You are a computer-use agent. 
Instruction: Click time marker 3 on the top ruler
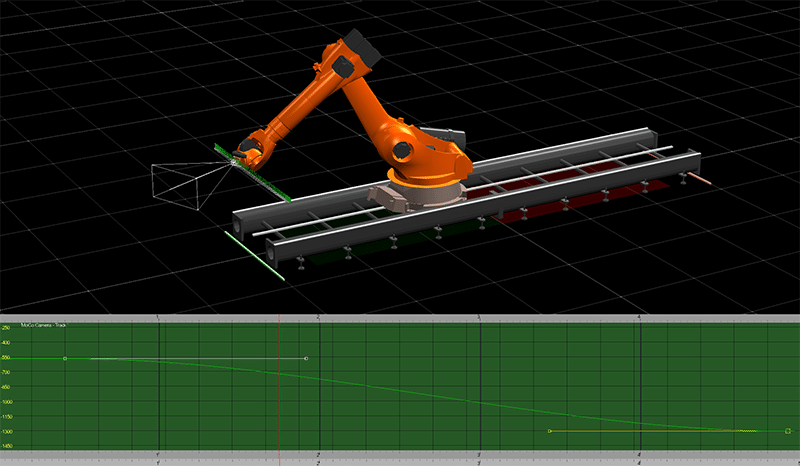pos(480,318)
